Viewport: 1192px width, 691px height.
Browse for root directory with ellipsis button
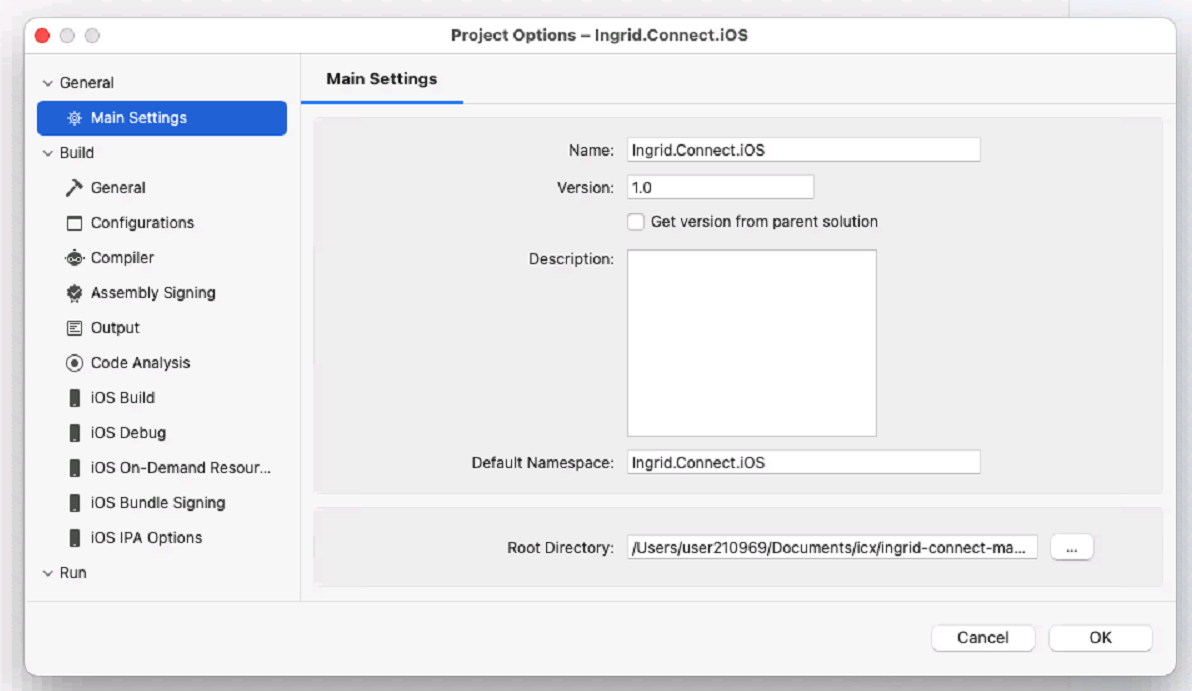pos(1071,547)
